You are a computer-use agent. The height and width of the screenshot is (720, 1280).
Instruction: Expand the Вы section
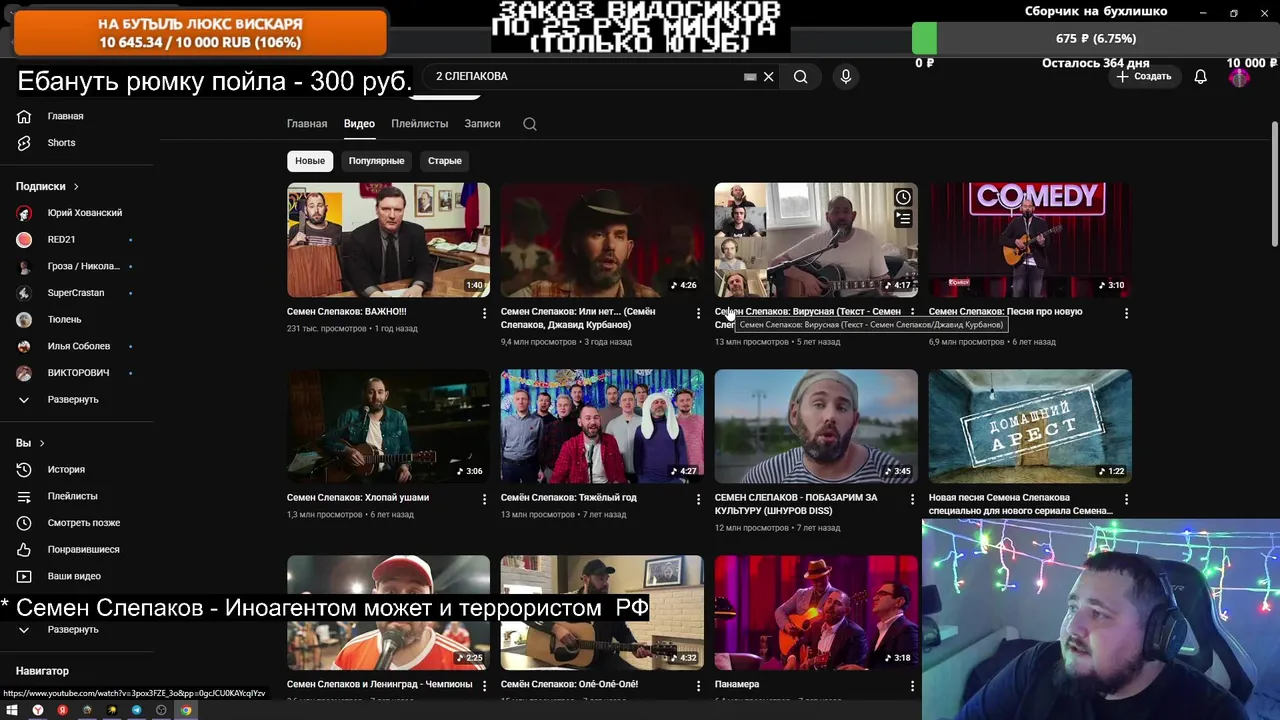click(x=30, y=443)
